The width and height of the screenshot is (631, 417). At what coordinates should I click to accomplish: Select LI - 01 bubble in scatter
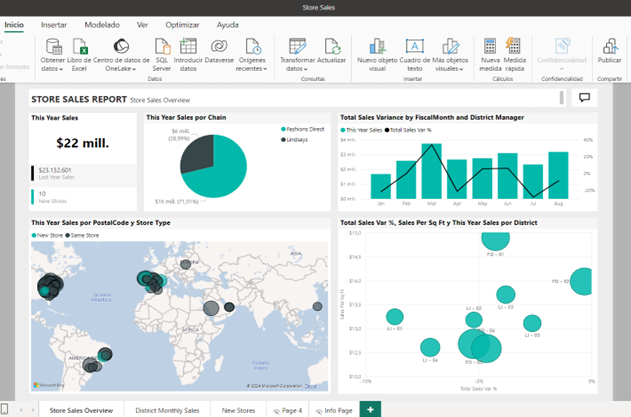395,317
